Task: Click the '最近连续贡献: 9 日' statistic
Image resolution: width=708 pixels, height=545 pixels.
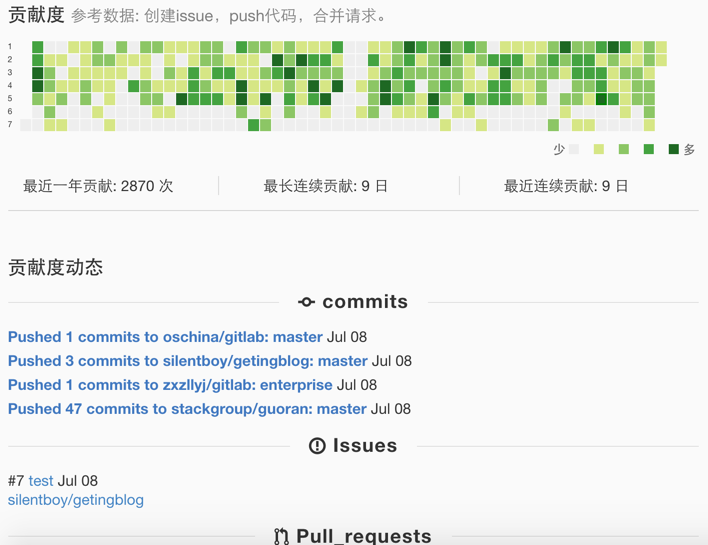Action: pyautogui.click(x=566, y=186)
